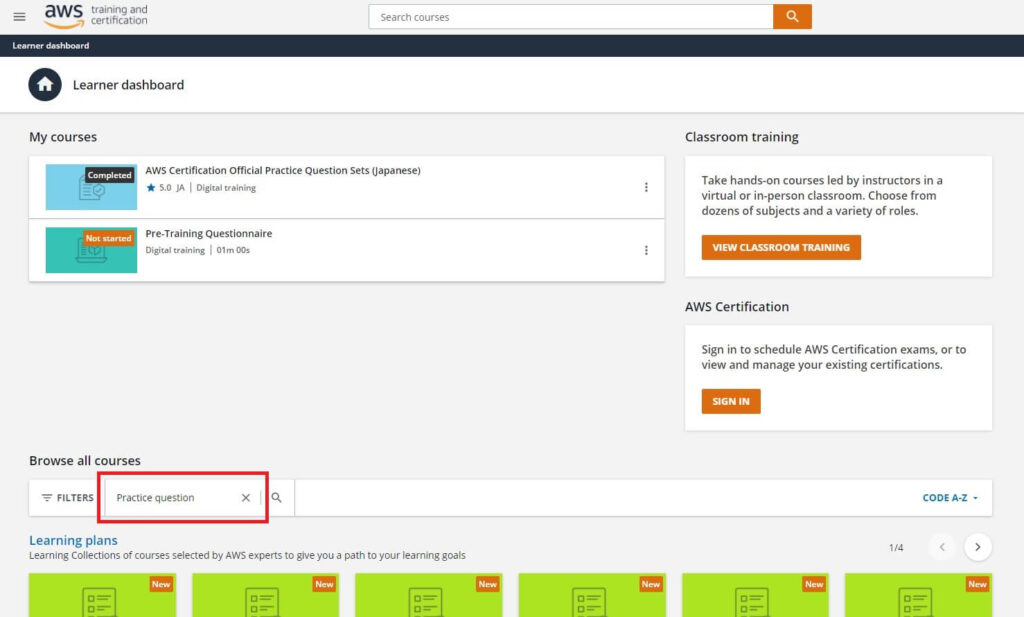Click the AWS training and certification logo
1024x617 pixels.
tap(96, 16)
